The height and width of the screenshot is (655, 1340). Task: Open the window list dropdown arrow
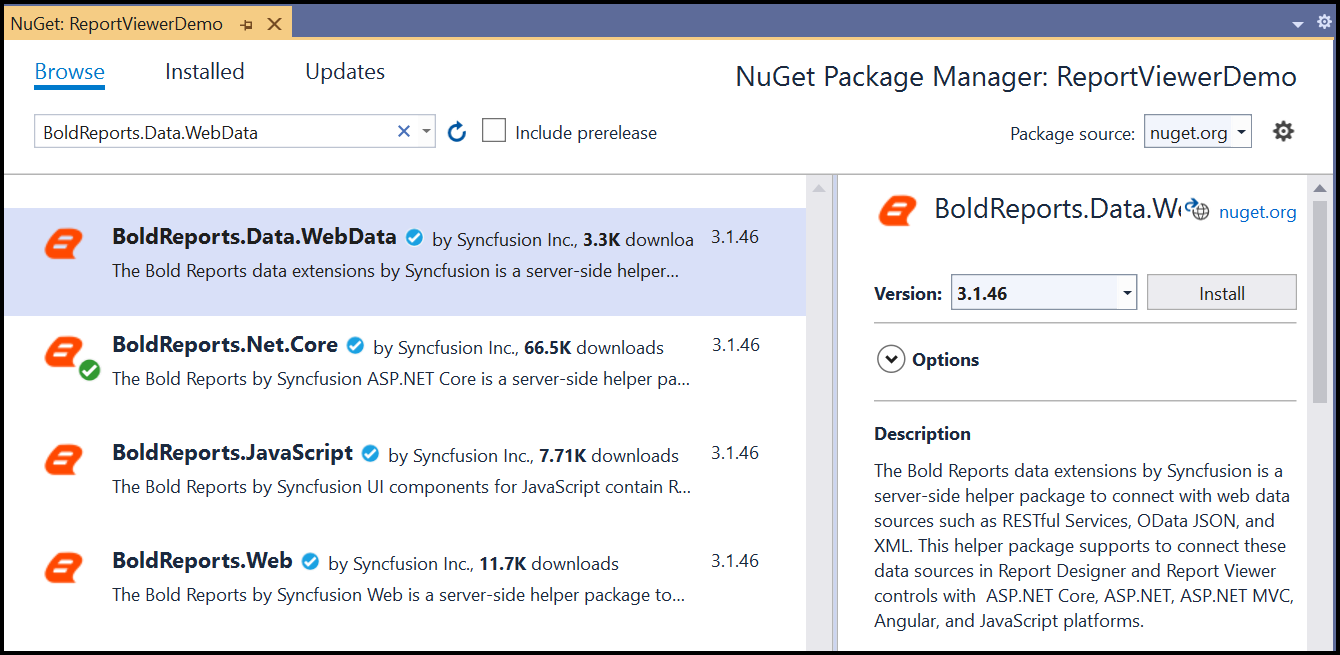(x=1298, y=24)
